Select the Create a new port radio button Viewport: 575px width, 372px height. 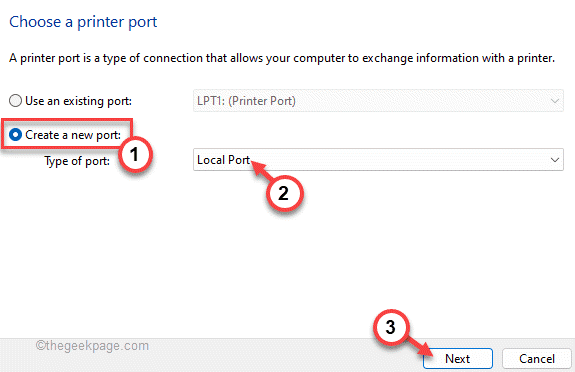[15, 135]
